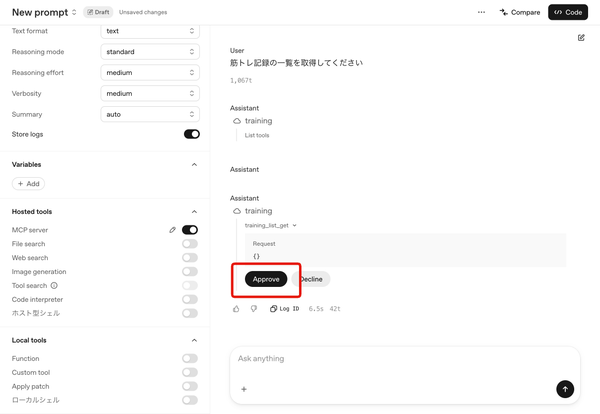Enable the Web search toggle
The image size is (600, 414).
coord(190,258)
